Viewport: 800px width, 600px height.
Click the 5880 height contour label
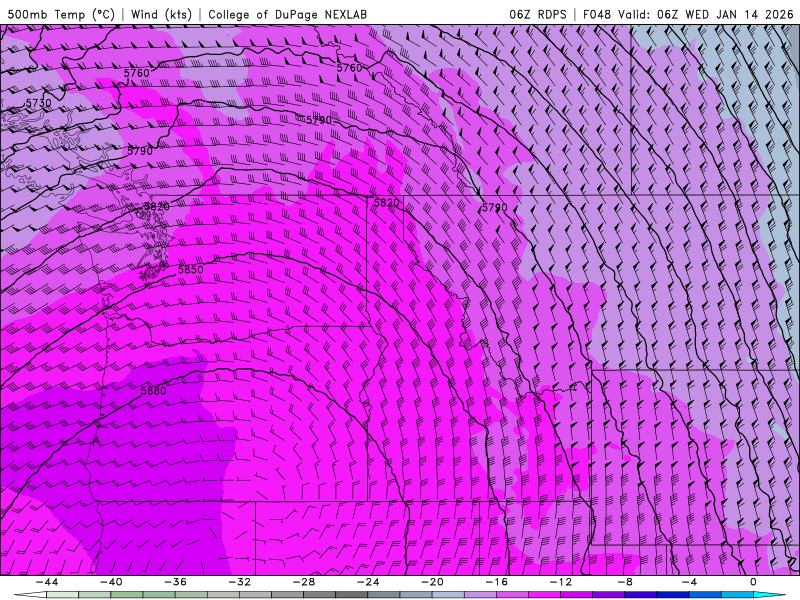pos(153,391)
